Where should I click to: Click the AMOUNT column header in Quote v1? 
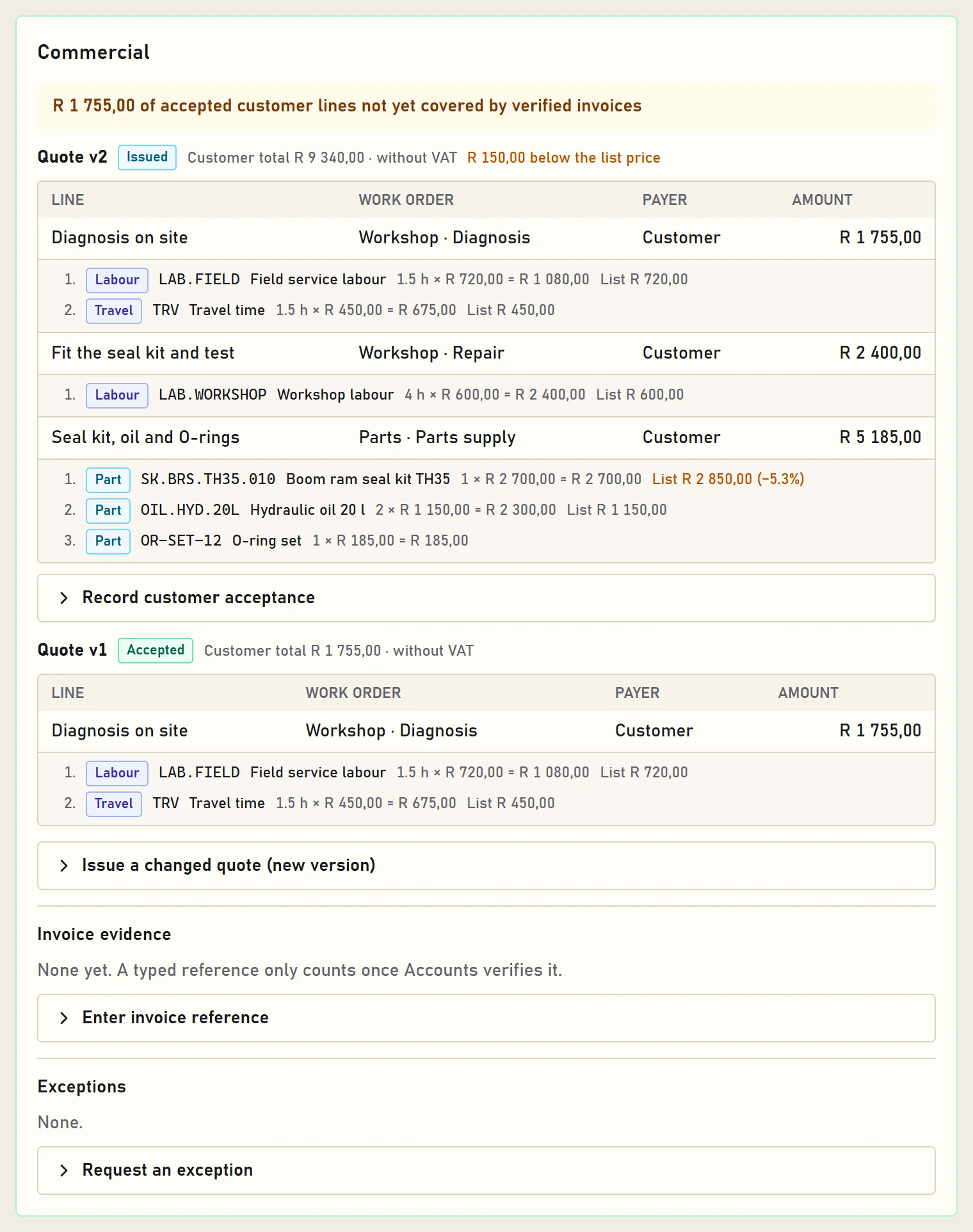(808, 693)
